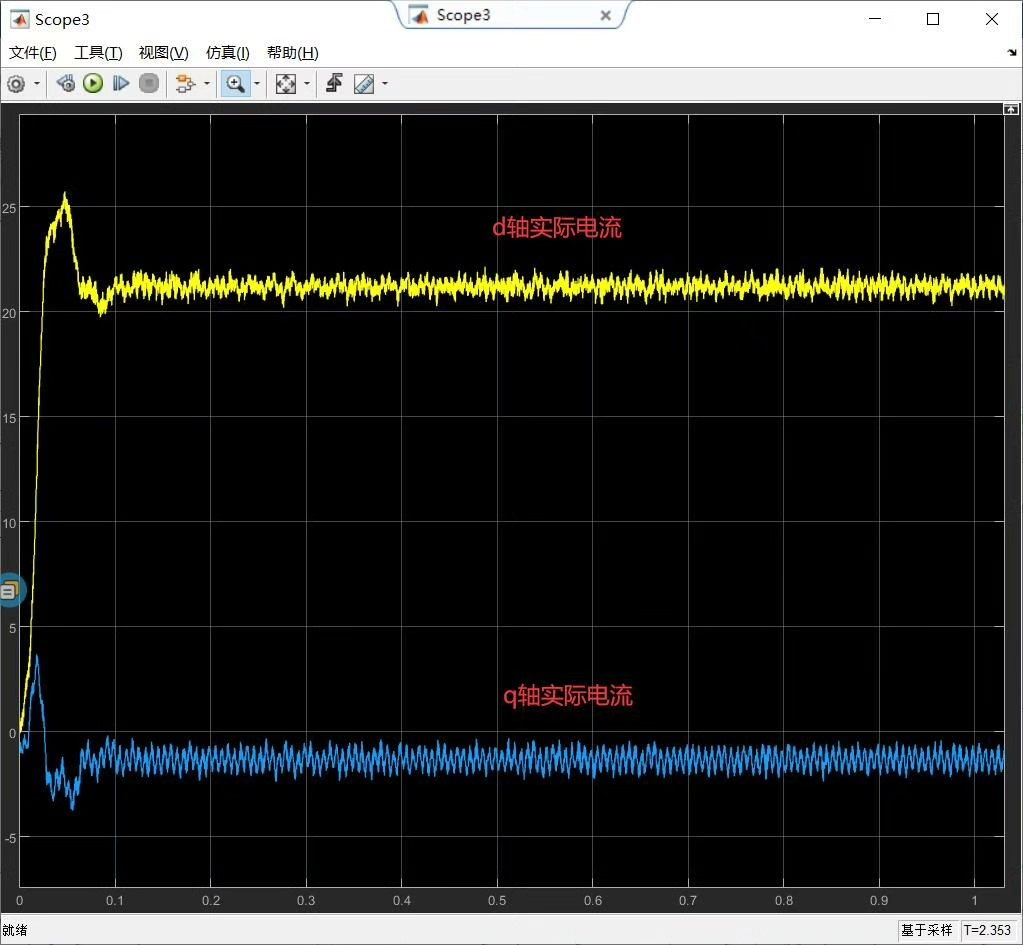Stop the simulation with the stop button
Image resolution: width=1023 pixels, height=945 pixels.
pos(149,84)
